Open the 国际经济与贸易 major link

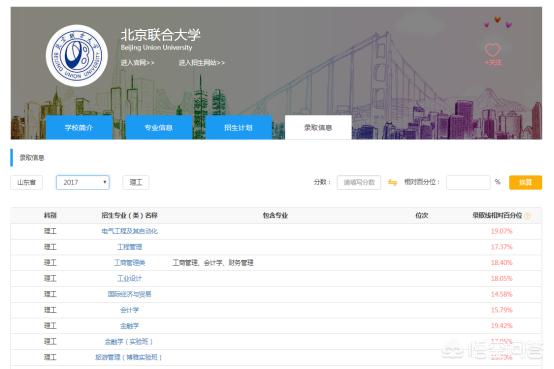pos(129,294)
